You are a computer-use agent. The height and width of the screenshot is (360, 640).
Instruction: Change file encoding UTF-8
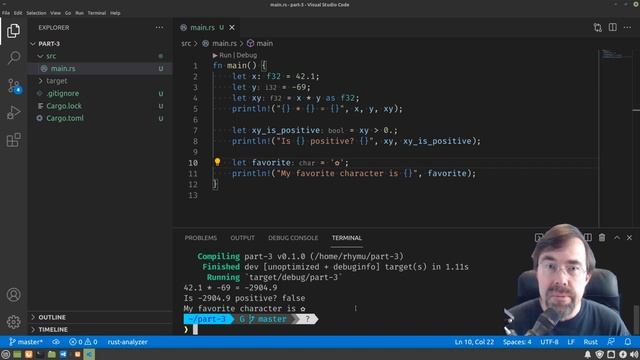(x=549, y=342)
